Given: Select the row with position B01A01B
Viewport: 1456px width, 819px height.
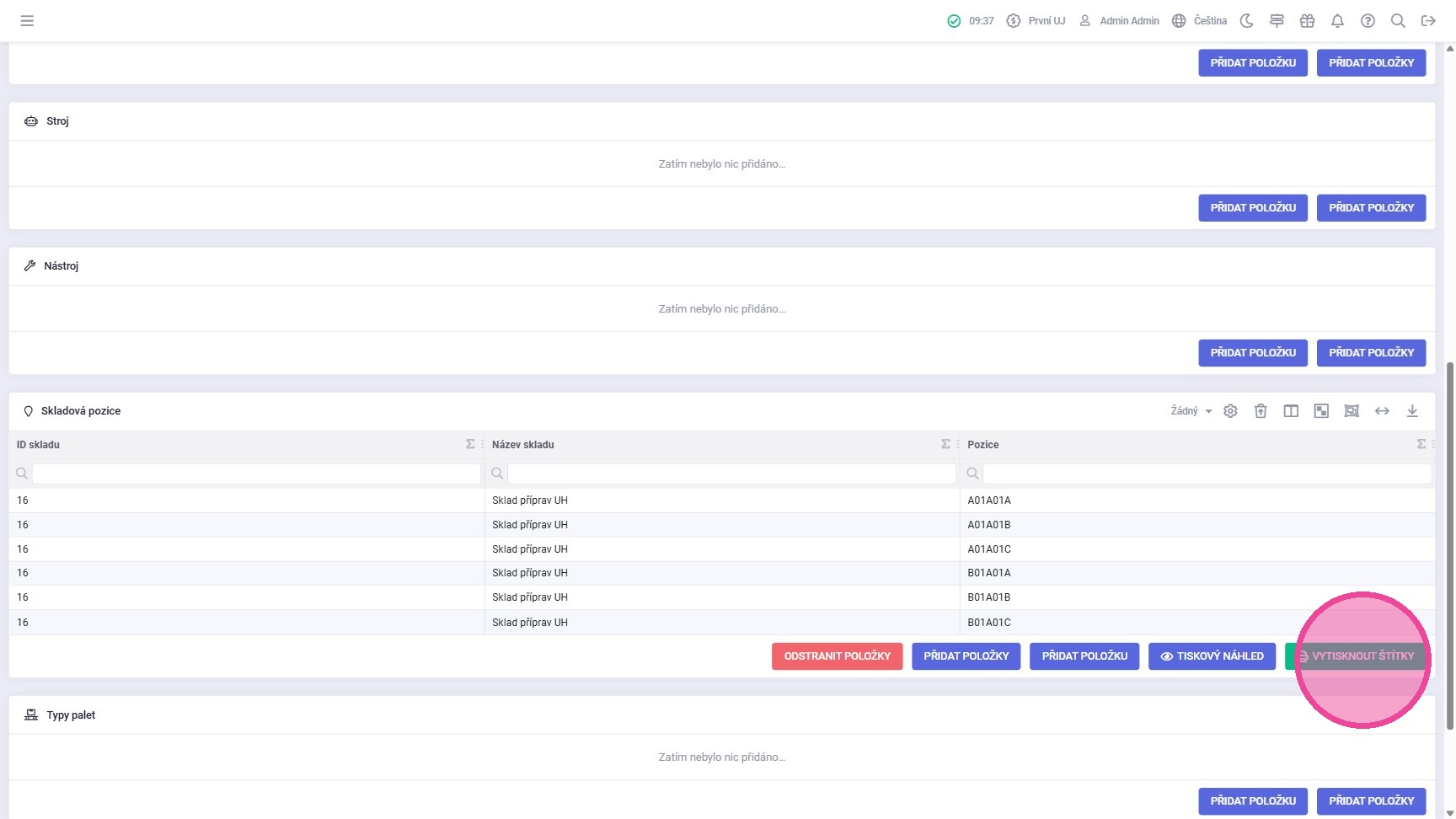Looking at the screenshot, I should 988,597.
